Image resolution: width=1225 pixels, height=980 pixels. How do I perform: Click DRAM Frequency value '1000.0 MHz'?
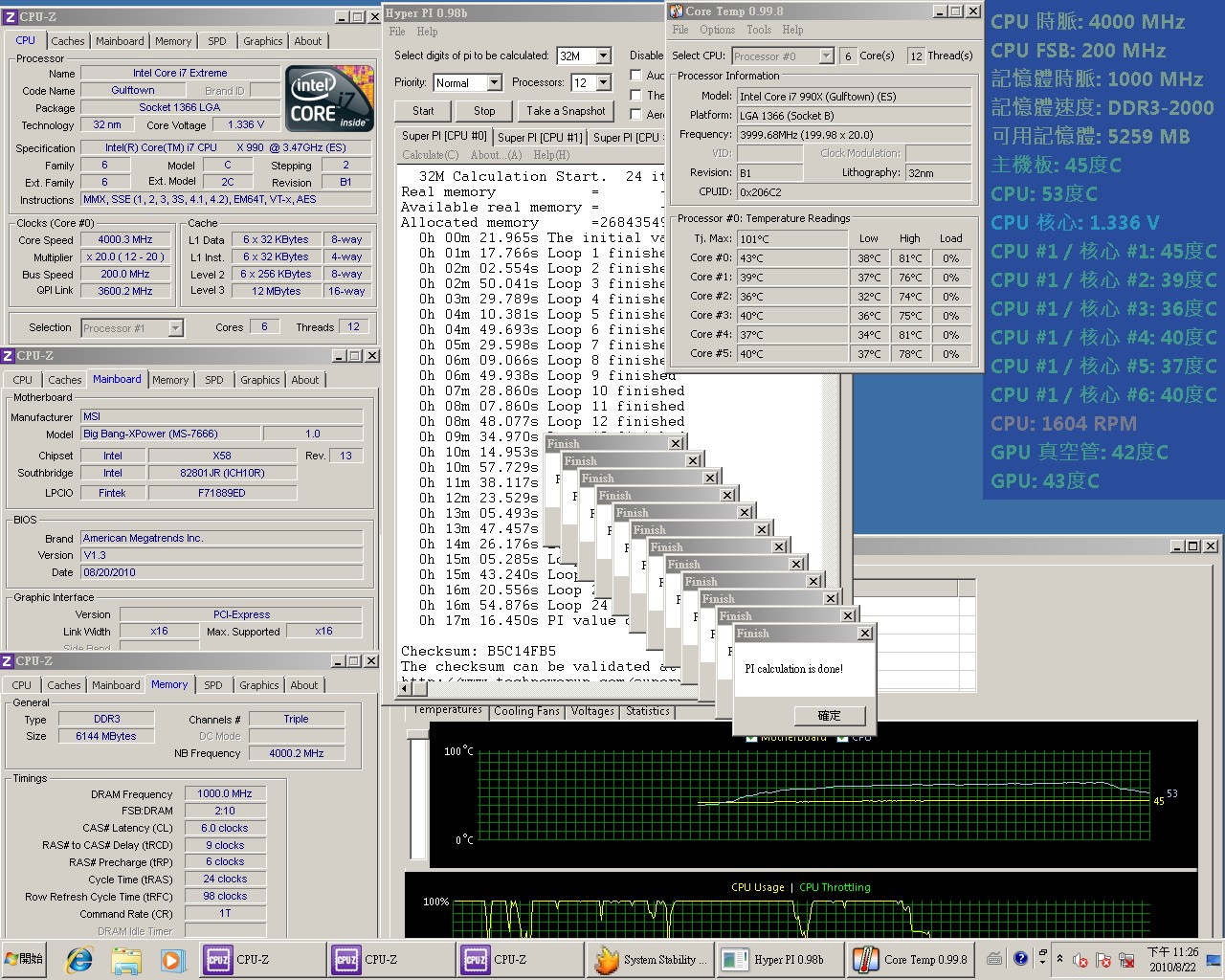[224, 793]
